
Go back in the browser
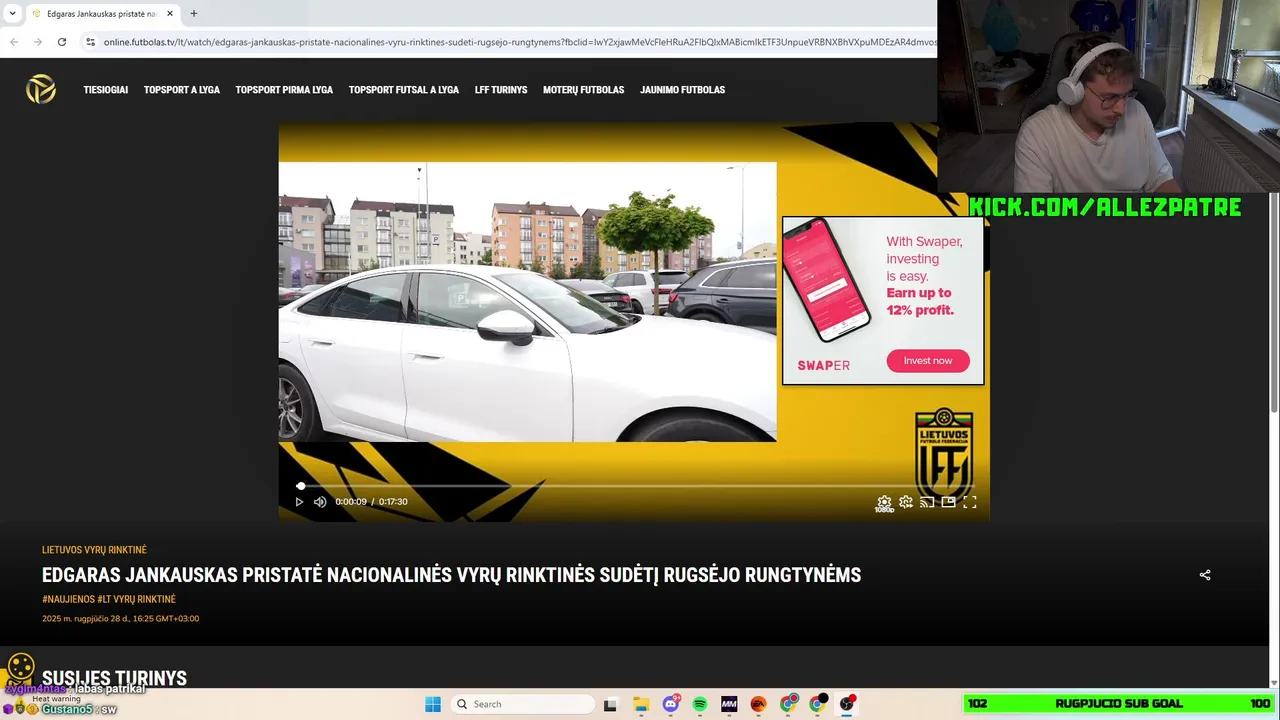click(14, 42)
